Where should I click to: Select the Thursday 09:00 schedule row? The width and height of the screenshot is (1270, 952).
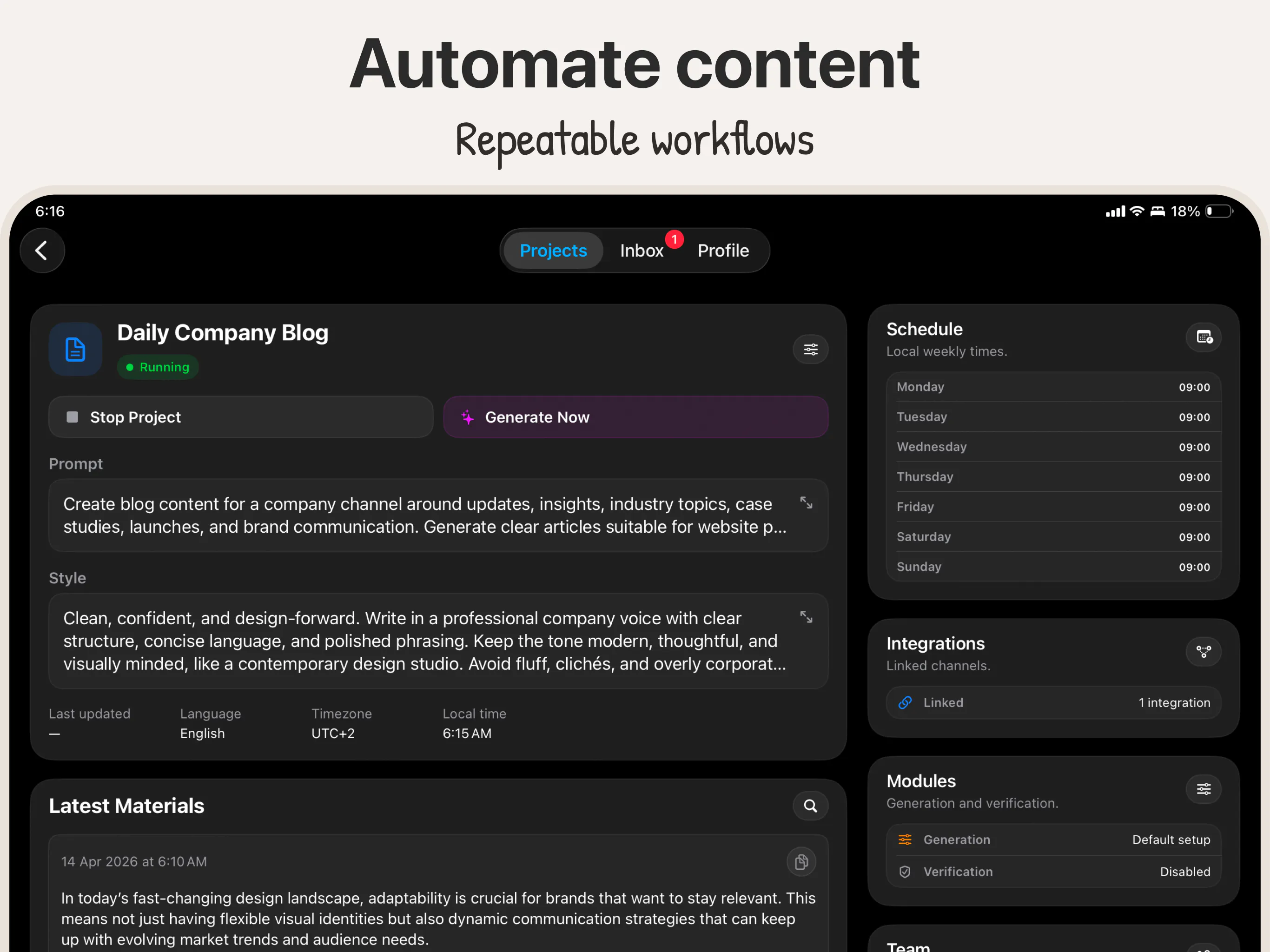click(1053, 476)
